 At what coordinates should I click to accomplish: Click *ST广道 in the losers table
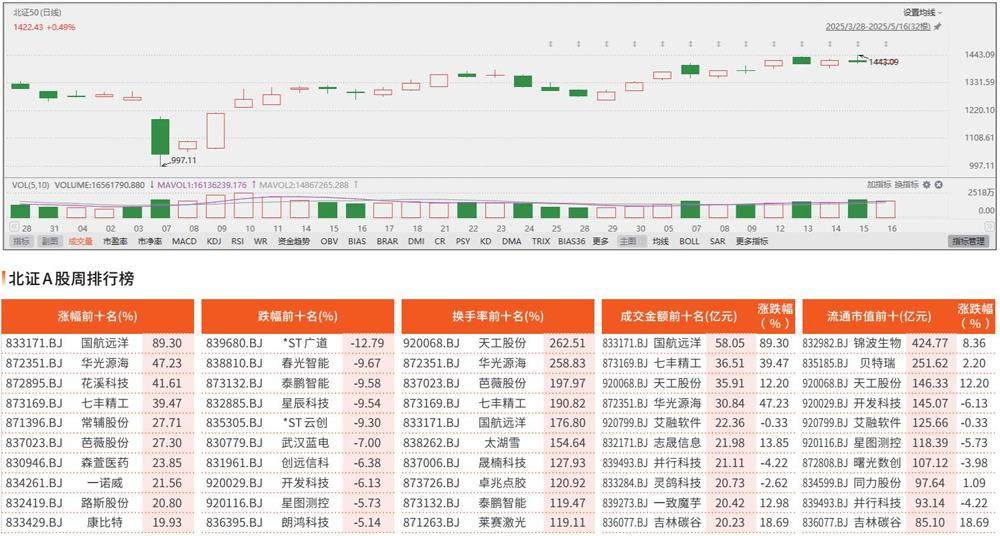tap(306, 343)
